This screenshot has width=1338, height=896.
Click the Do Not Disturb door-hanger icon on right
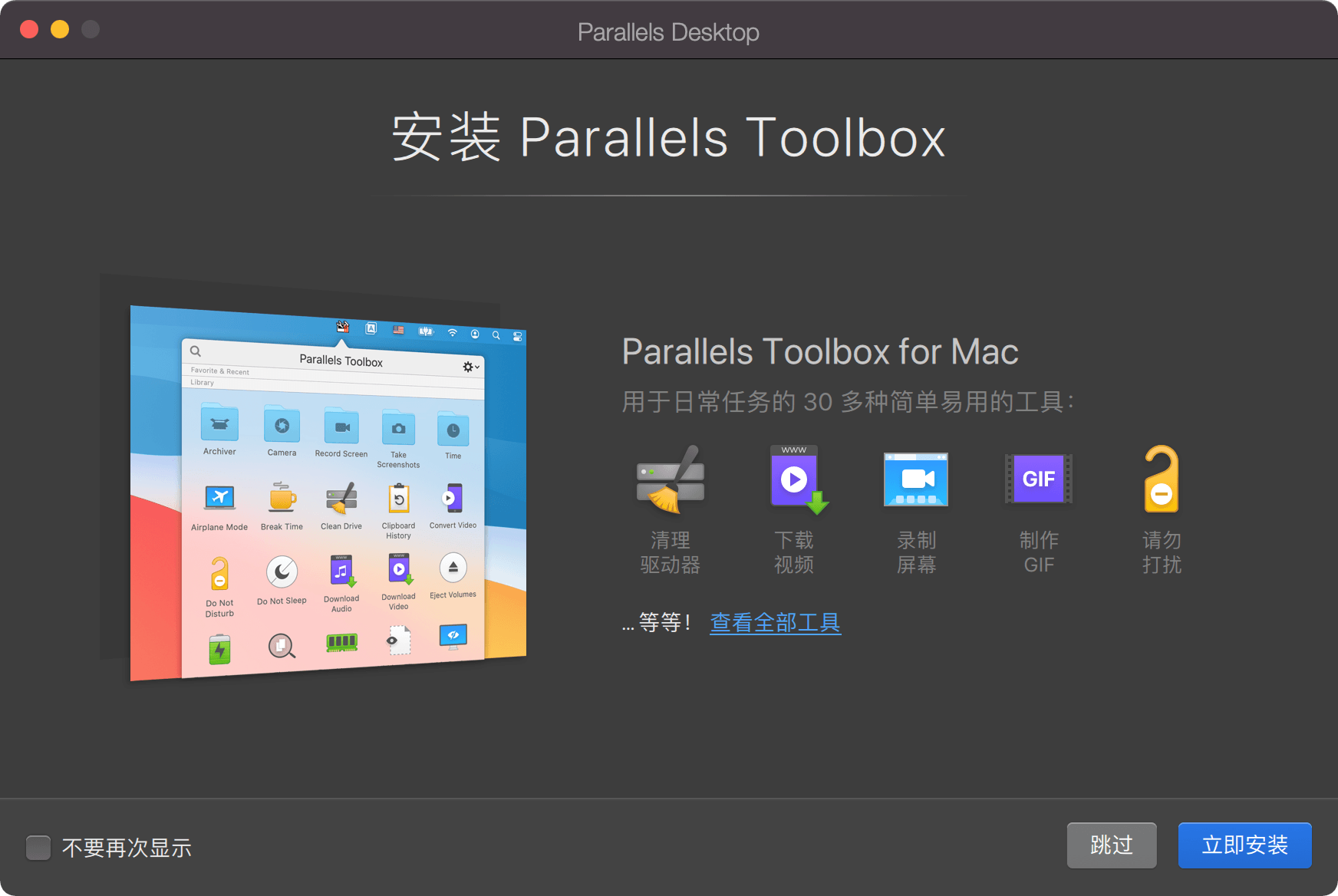pos(1162,479)
